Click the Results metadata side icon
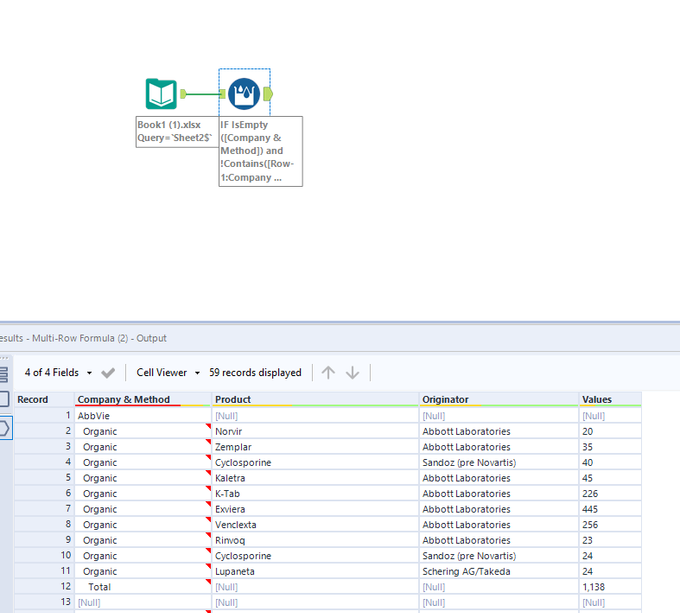Image resolution: width=680 pixels, height=613 pixels. (4, 399)
